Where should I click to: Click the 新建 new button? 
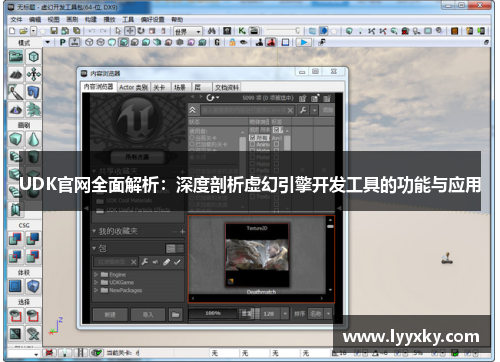pyautogui.click(x=110, y=314)
